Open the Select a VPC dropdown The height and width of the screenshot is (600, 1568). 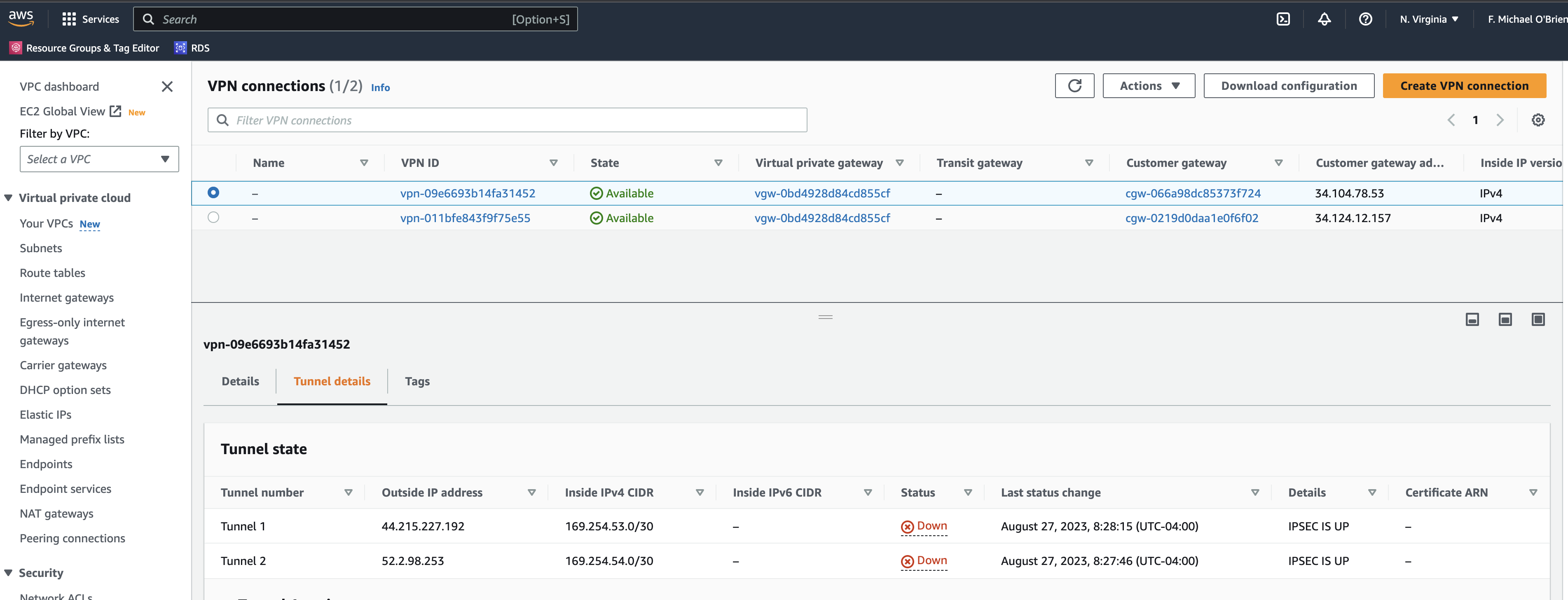pos(98,159)
